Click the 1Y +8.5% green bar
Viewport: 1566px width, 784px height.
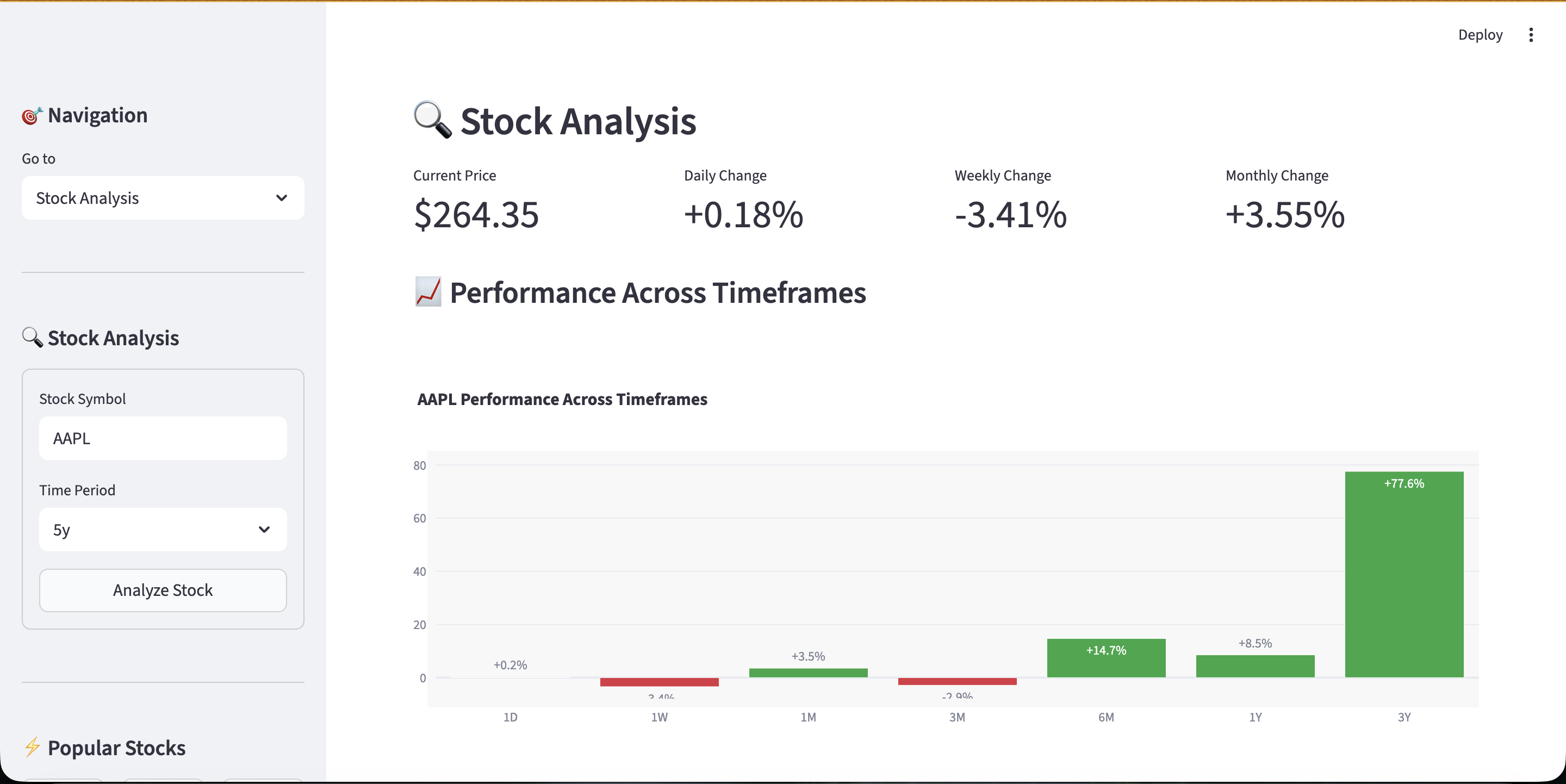[1255, 666]
